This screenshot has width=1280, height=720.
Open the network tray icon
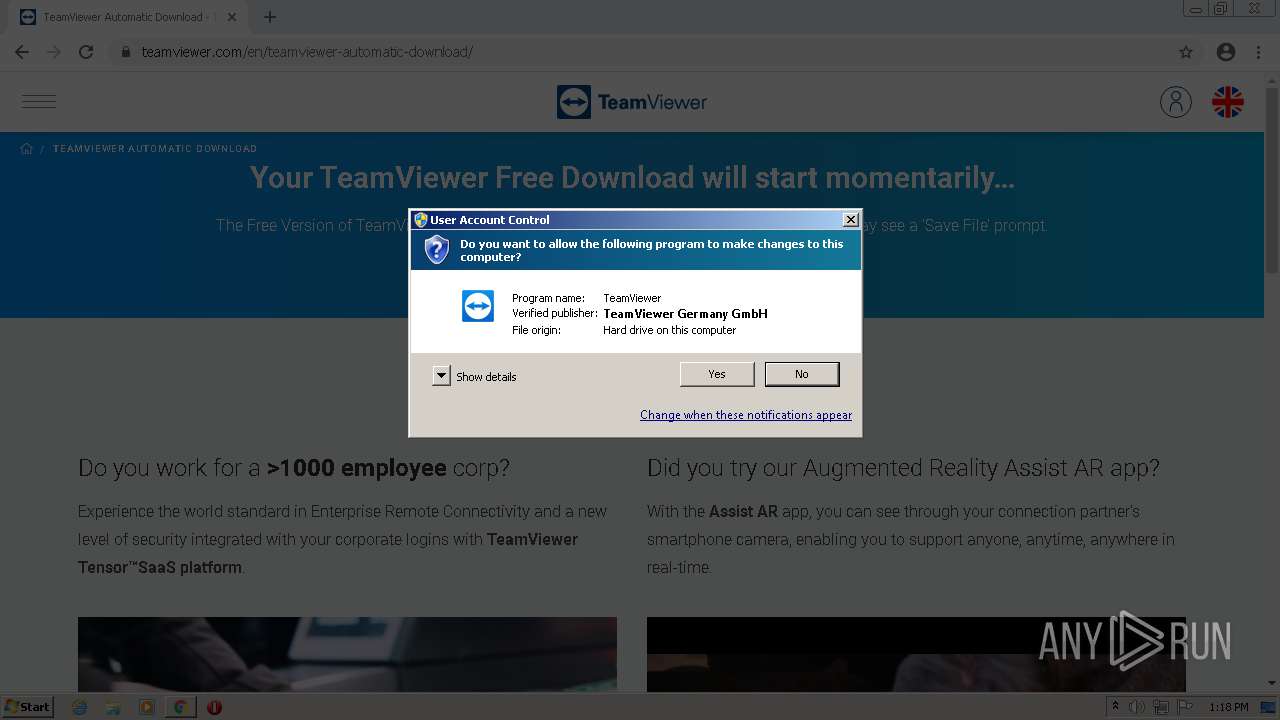coord(1160,707)
